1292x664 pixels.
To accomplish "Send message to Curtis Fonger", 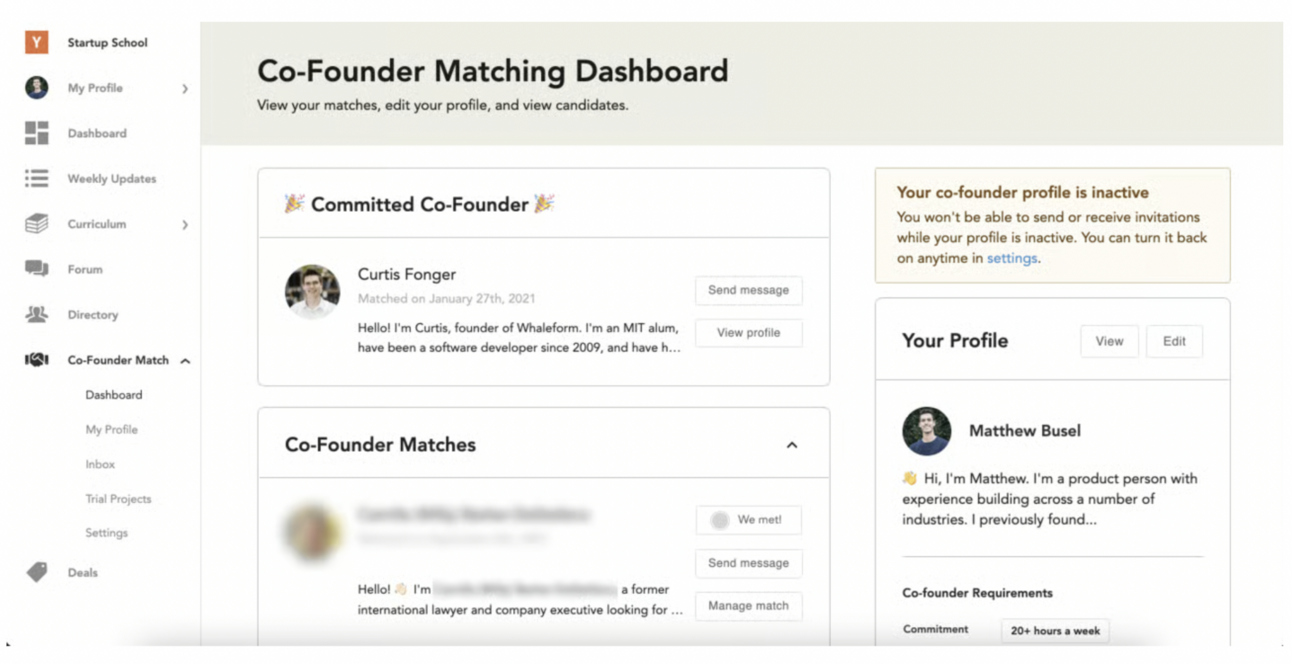I will point(748,290).
